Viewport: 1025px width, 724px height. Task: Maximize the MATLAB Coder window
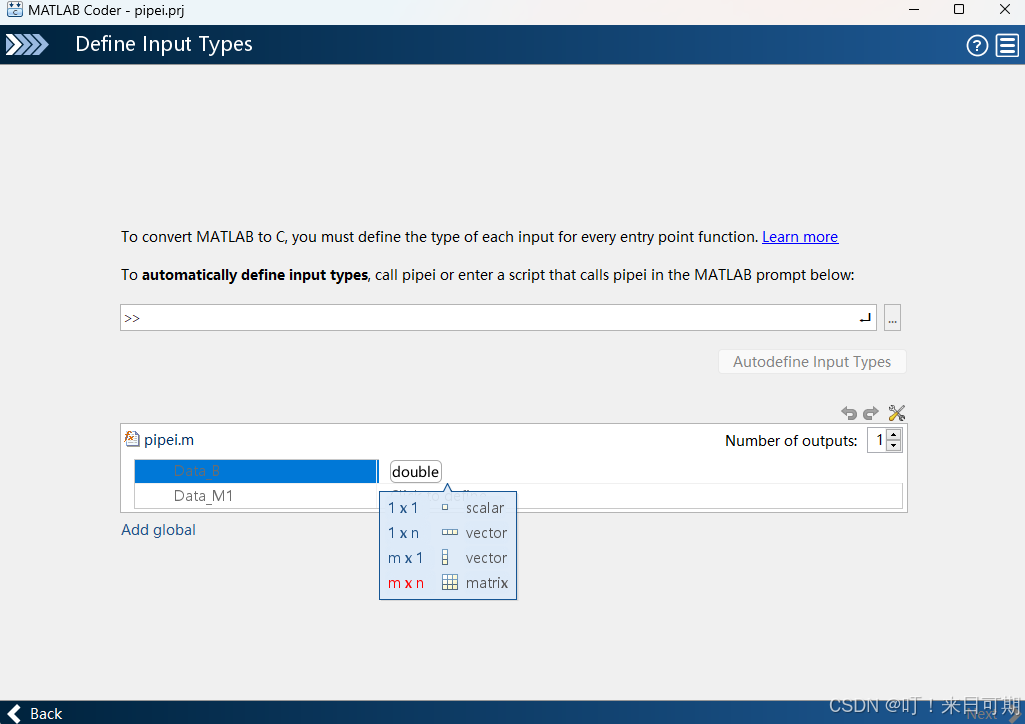(x=959, y=10)
